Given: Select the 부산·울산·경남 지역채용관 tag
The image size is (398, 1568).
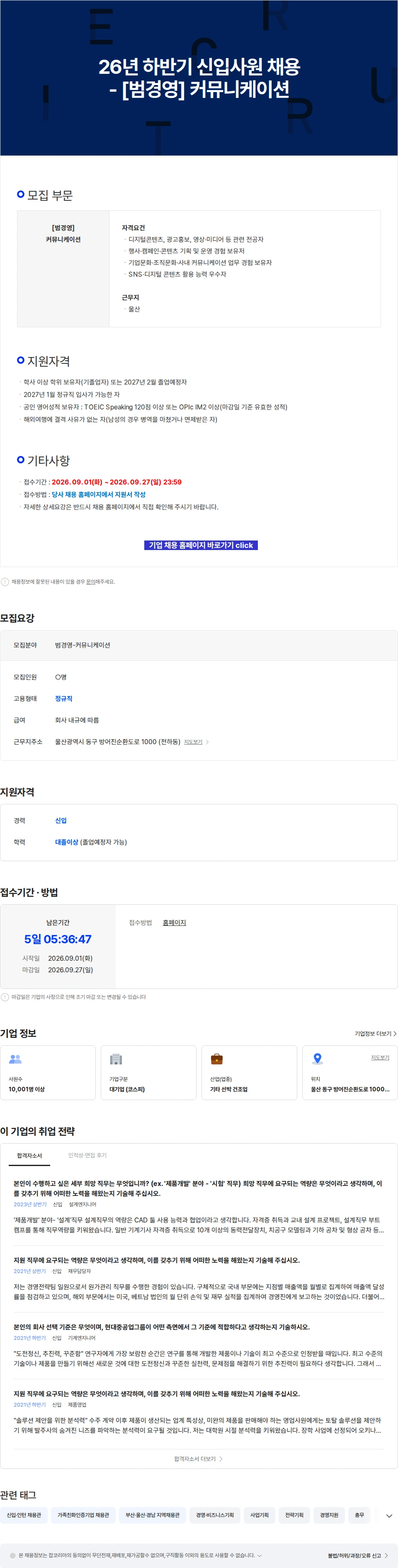Looking at the screenshot, I should point(153,1514).
